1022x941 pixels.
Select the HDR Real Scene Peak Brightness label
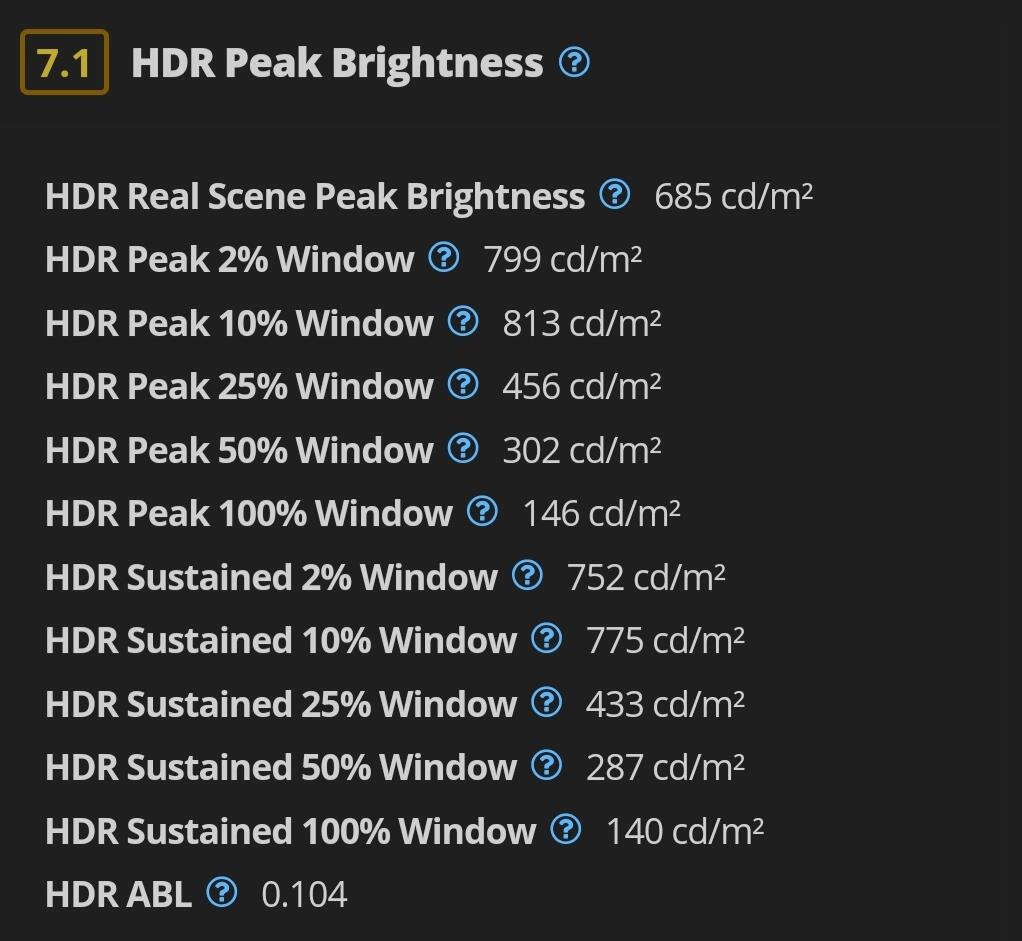tap(315, 197)
